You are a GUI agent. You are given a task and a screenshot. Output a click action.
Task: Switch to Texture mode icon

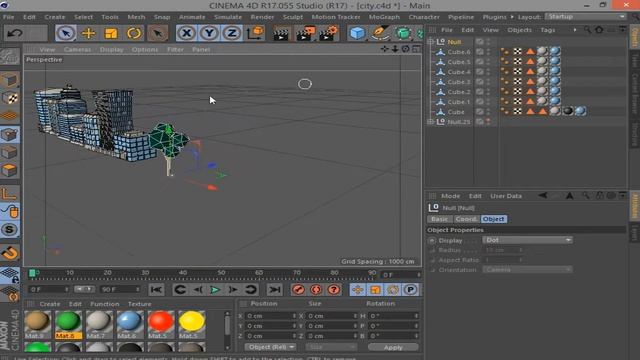tap(9, 98)
